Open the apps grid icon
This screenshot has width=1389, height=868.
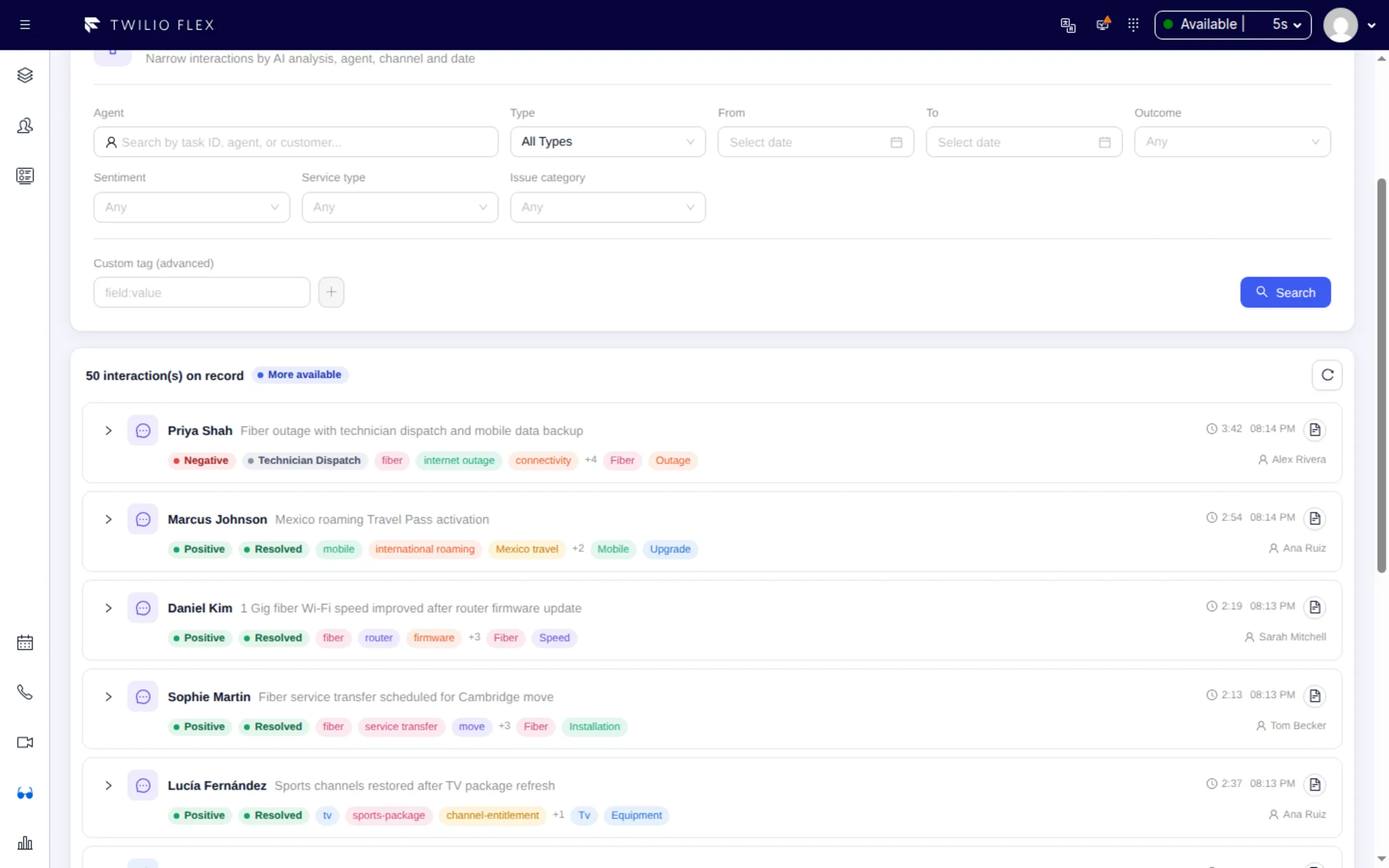coord(1133,25)
